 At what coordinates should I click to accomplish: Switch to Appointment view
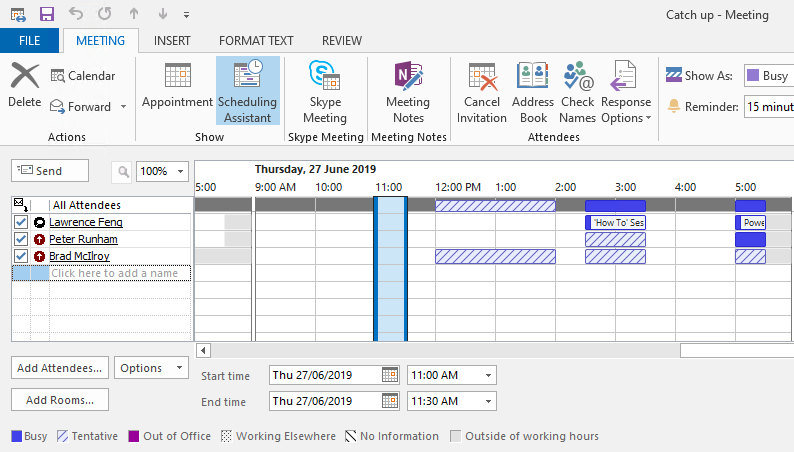177,86
